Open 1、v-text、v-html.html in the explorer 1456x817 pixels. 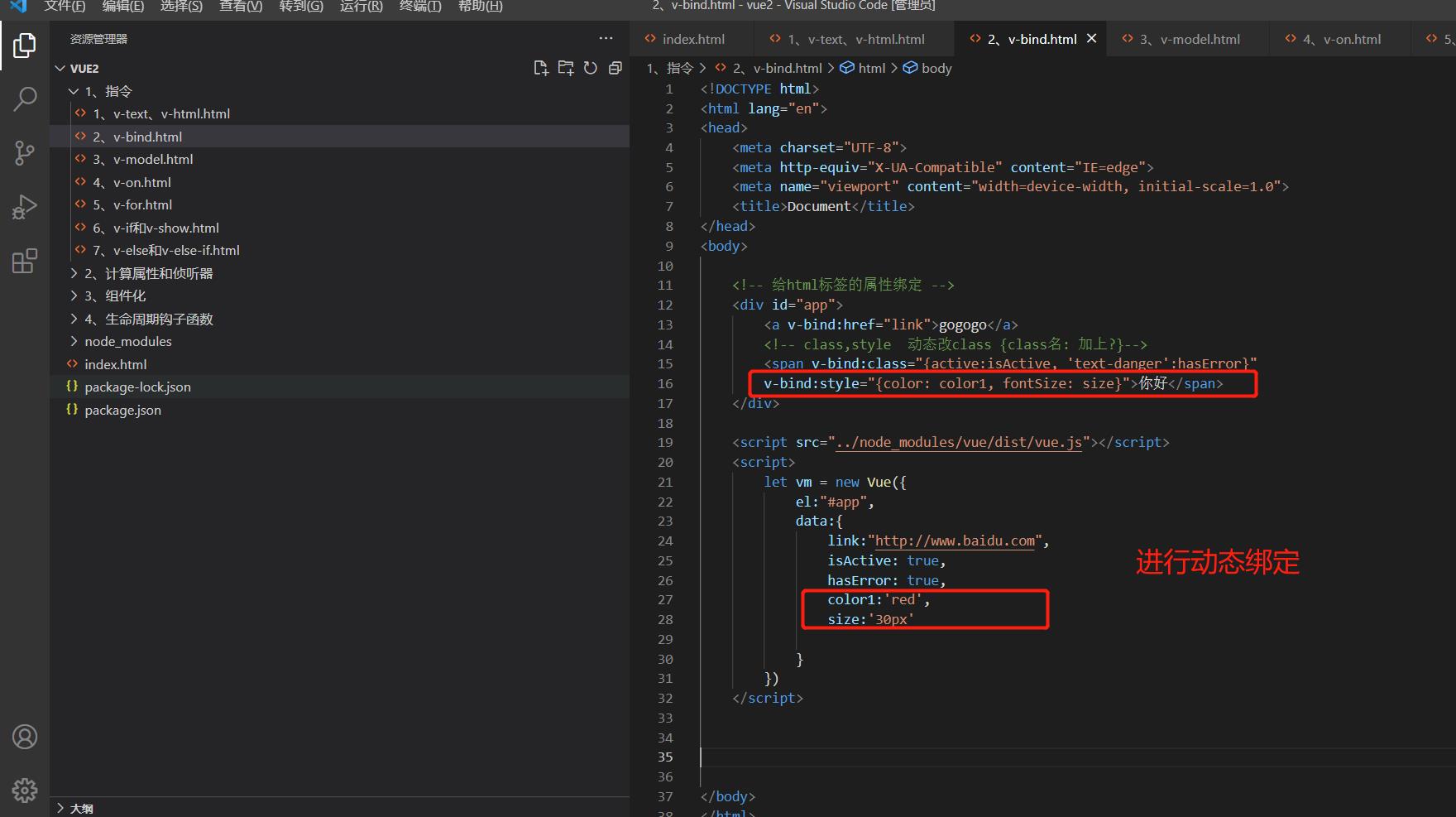[x=339, y=113]
